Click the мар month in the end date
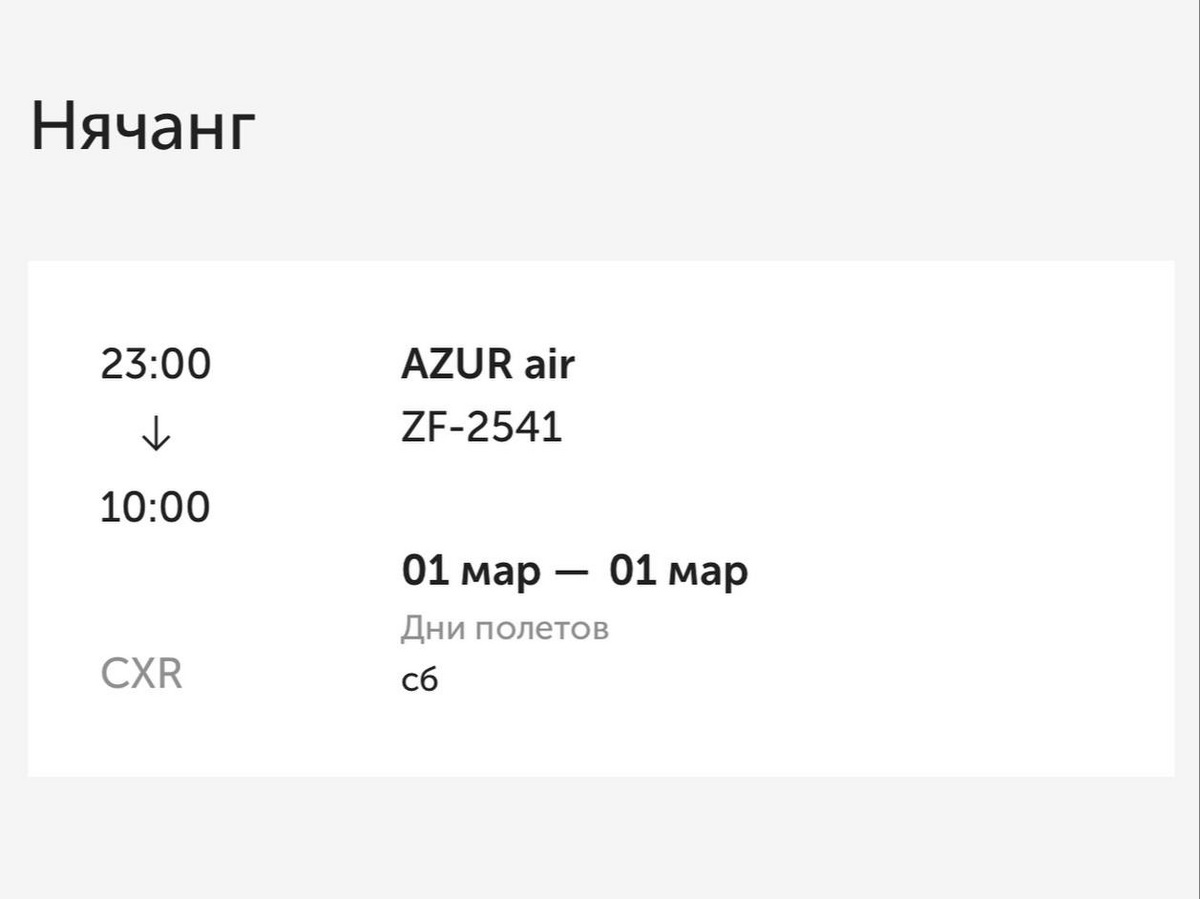Screen dimensions: 1200x899 coord(707,573)
